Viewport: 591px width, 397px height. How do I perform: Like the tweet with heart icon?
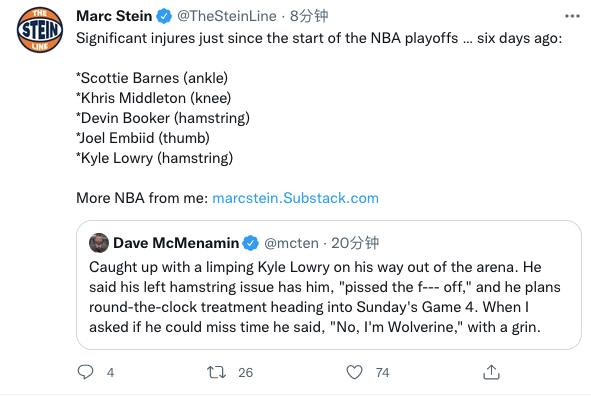pos(354,372)
